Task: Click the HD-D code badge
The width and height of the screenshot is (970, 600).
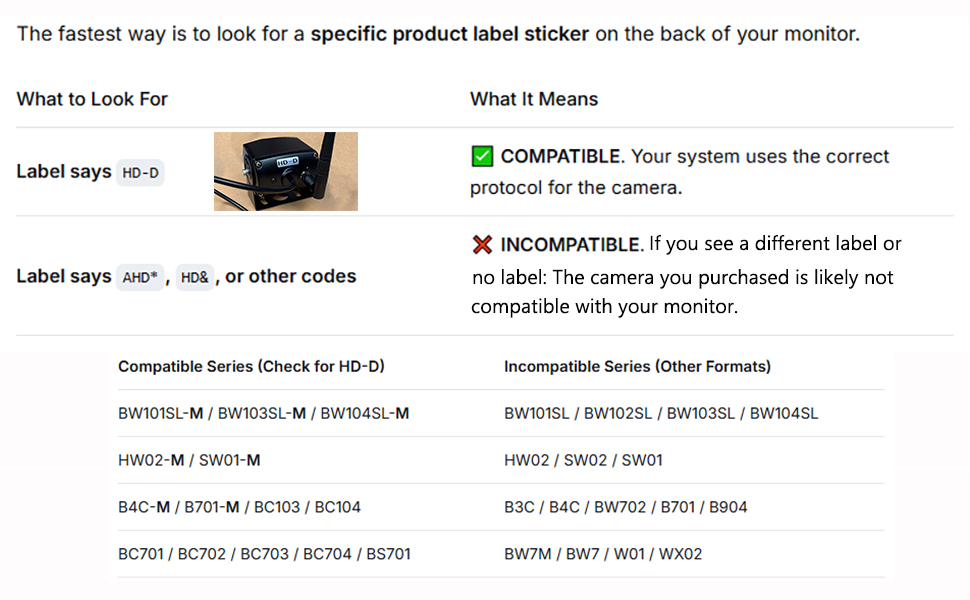Action: [140, 173]
